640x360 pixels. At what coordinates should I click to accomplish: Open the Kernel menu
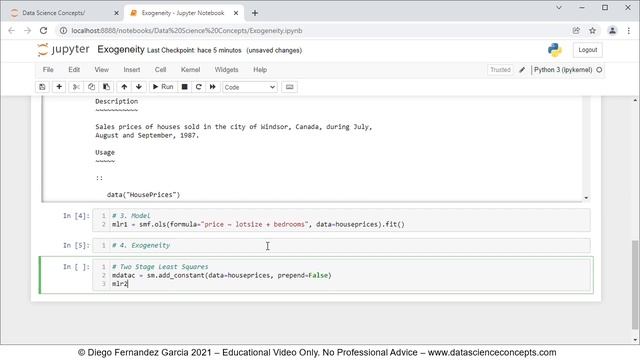(190, 70)
